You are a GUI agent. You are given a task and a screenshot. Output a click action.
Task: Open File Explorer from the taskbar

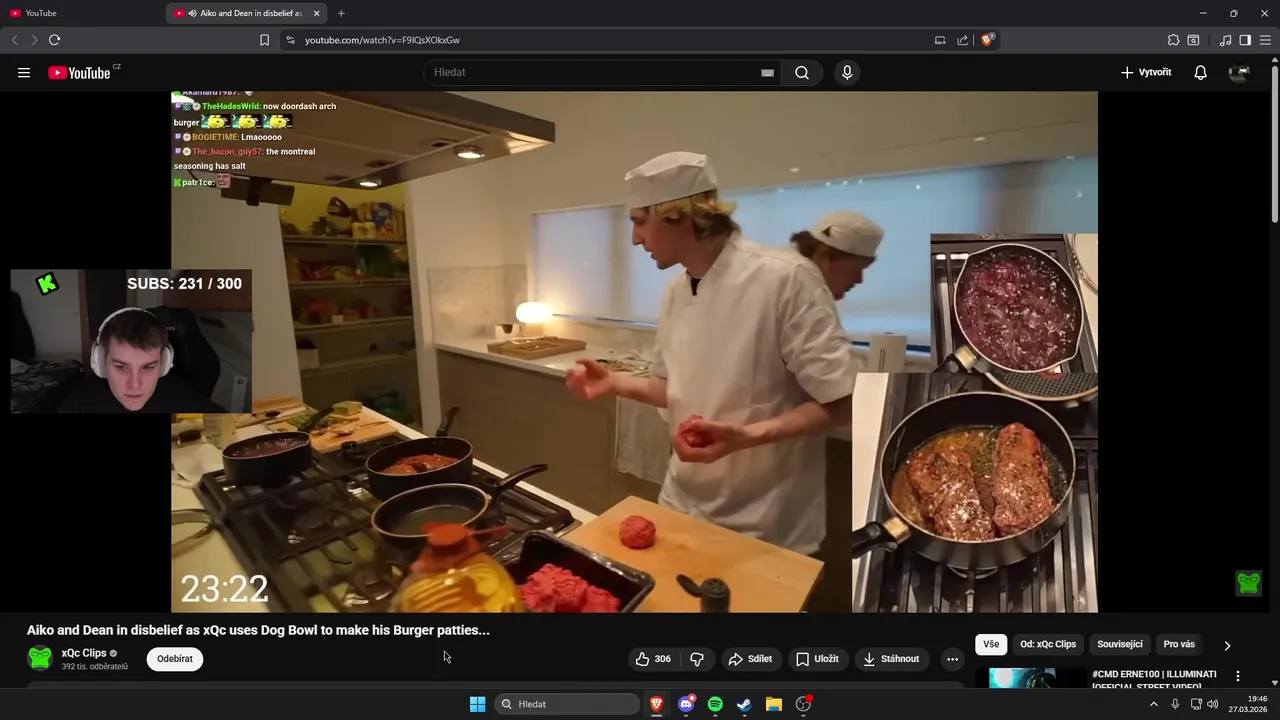pos(773,704)
